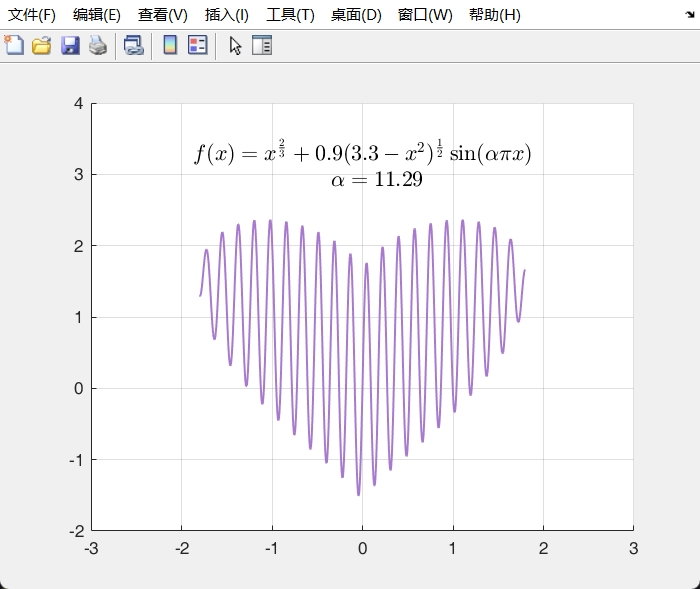
Task: Click the Link Plot toolbar icon
Action: coord(133,45)
